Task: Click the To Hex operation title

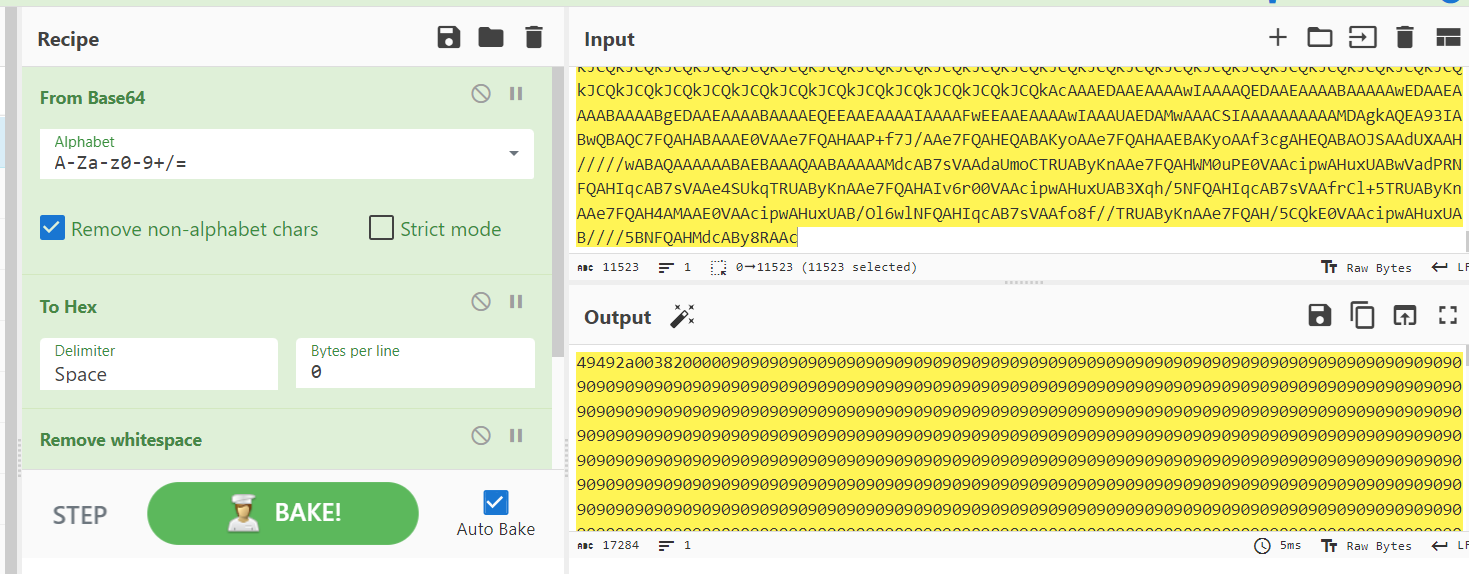Action: tap(68, 306)
